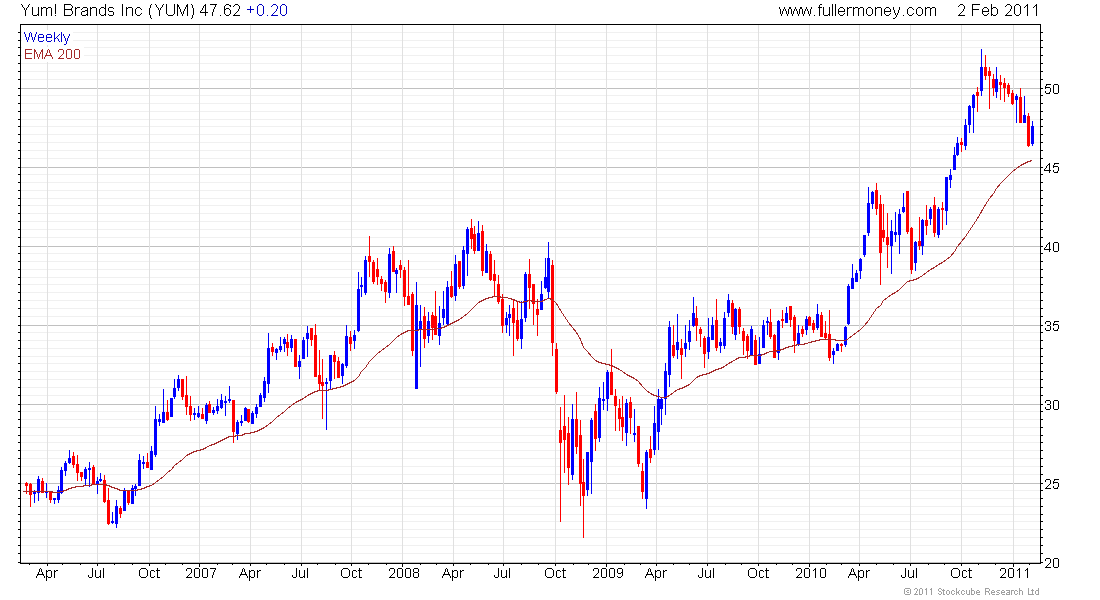The width and height of the screenshot is (1100, 600).
Task: Click the 'Apr' label immediately after 2007
Action: pyautogui.click(x=250, y=573)
